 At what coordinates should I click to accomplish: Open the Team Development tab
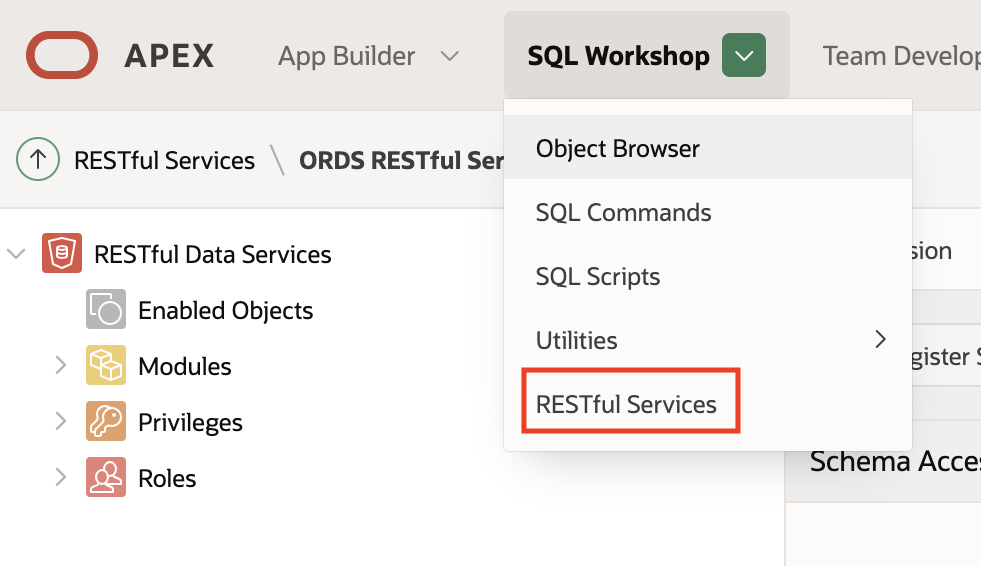pos(902,56)
